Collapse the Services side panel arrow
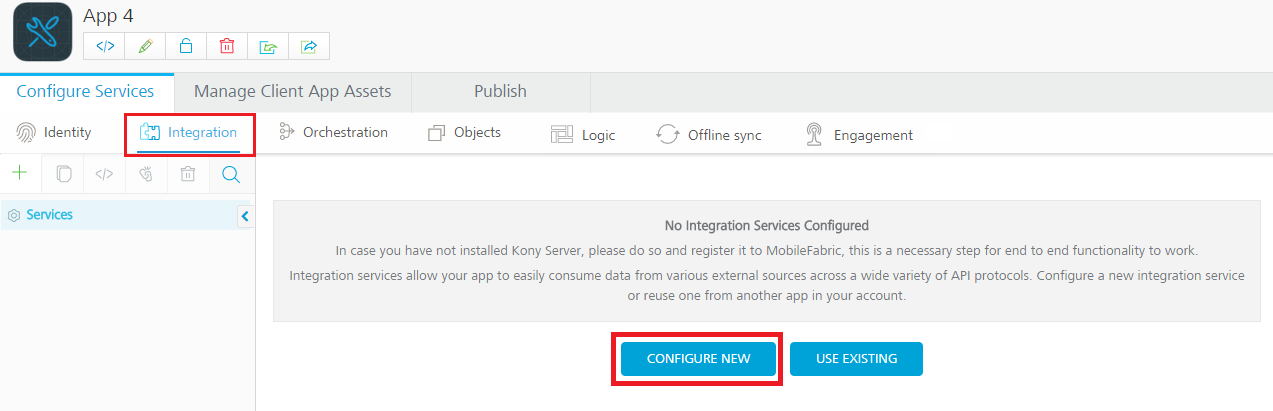The image size is (1273, 411). coord(245,216)
